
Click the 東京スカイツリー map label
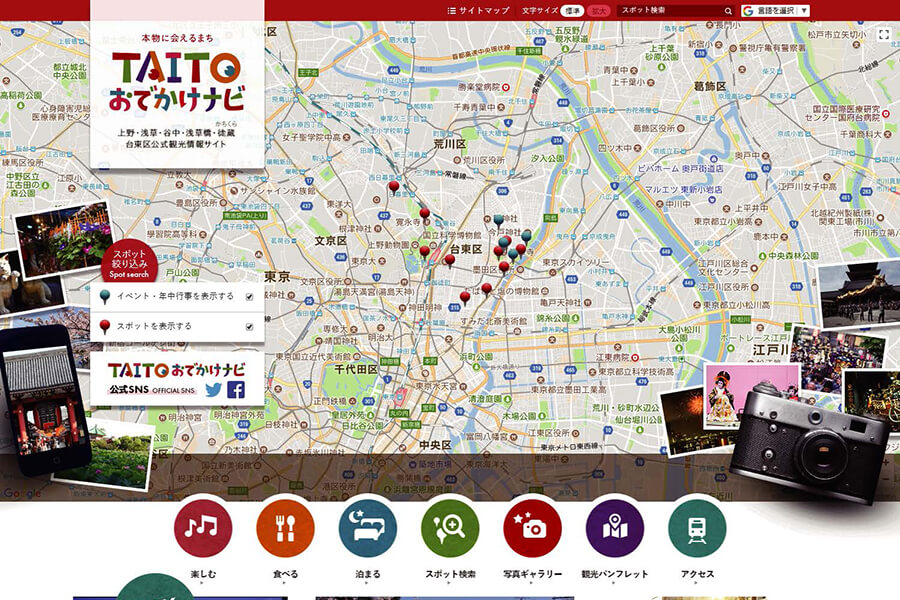tap(576, 262)
